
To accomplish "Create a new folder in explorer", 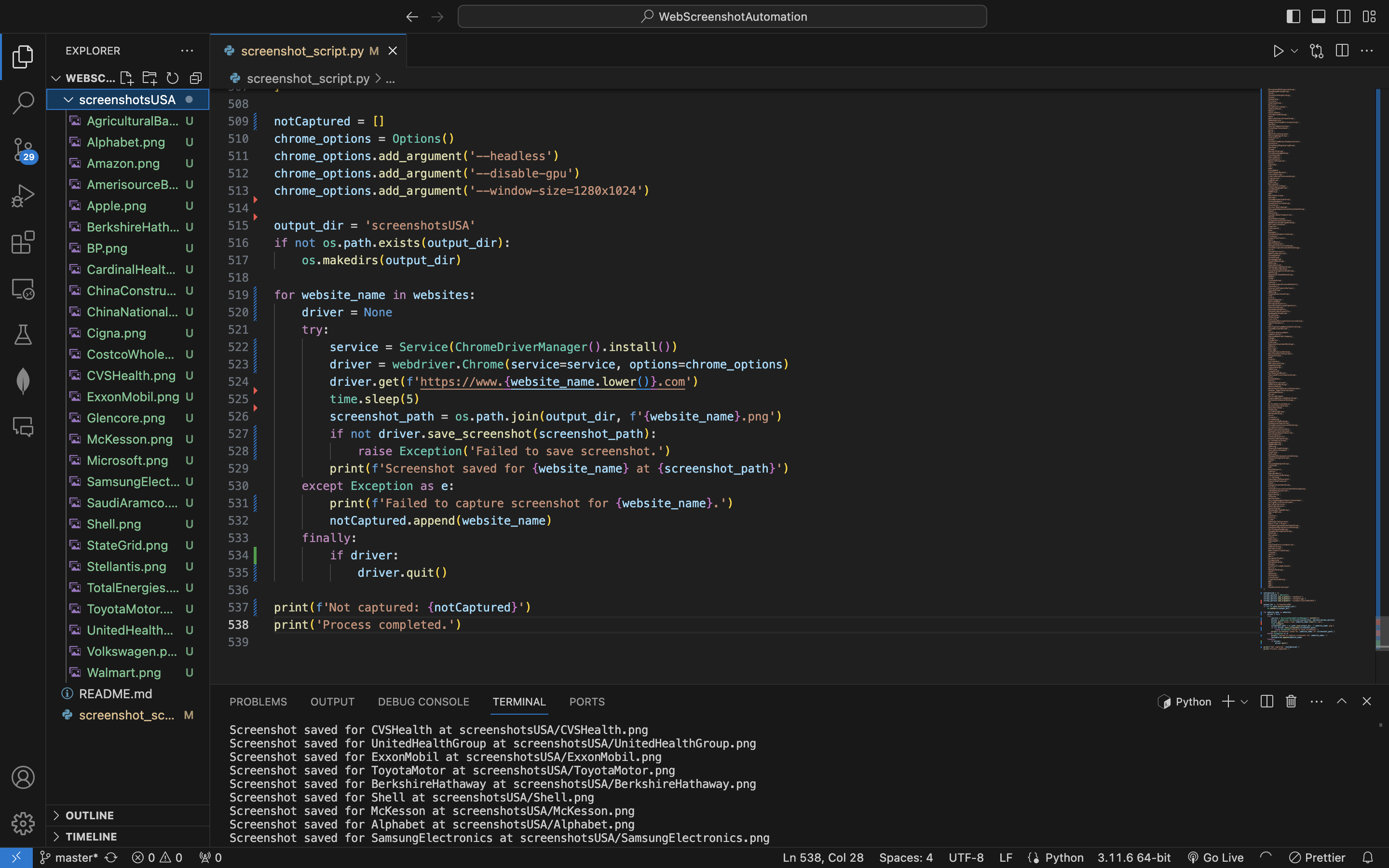I will pos(149,78).
